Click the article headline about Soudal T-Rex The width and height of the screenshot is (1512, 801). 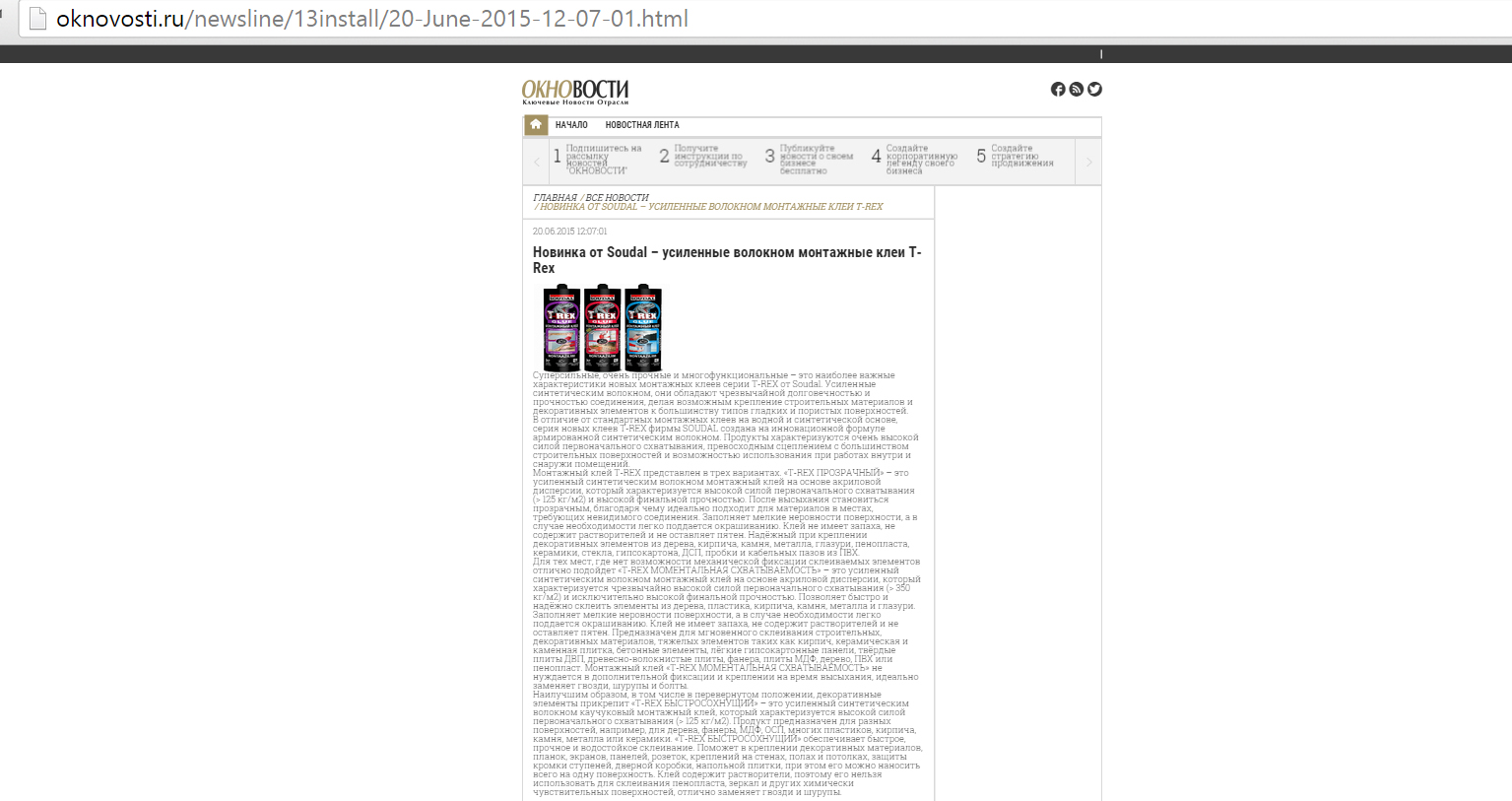[728, 260]
